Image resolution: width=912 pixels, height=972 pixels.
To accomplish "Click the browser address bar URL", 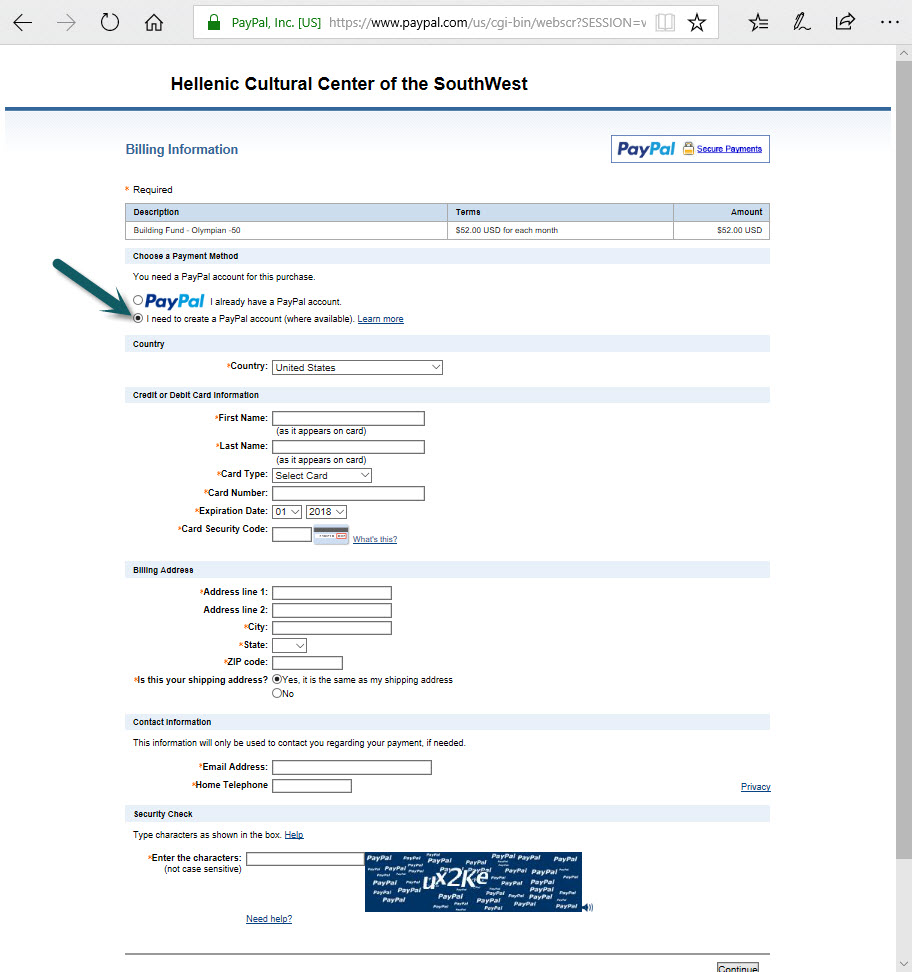I will [487, 23].
